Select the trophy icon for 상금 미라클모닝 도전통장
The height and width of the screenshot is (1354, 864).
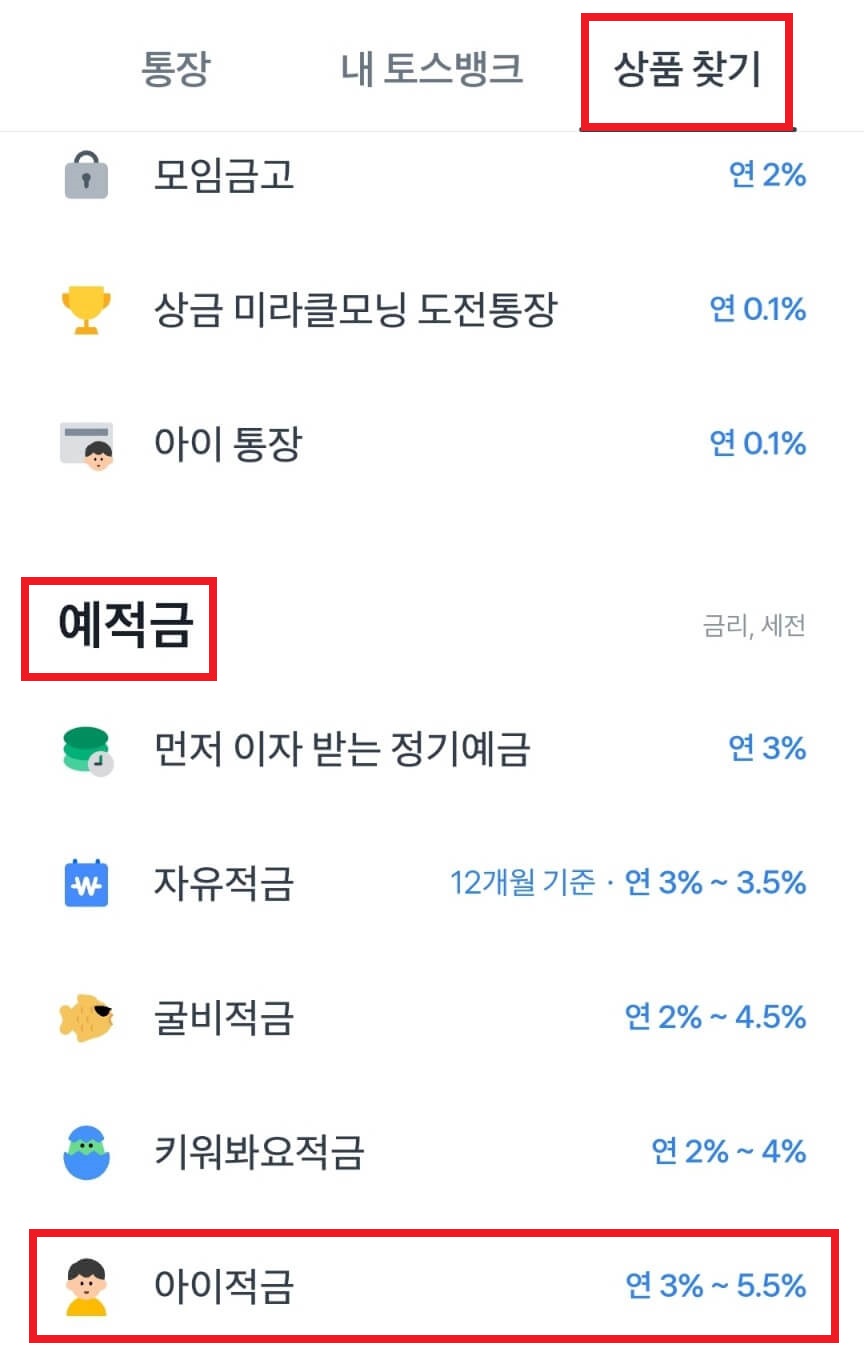[x=85, y=310]
